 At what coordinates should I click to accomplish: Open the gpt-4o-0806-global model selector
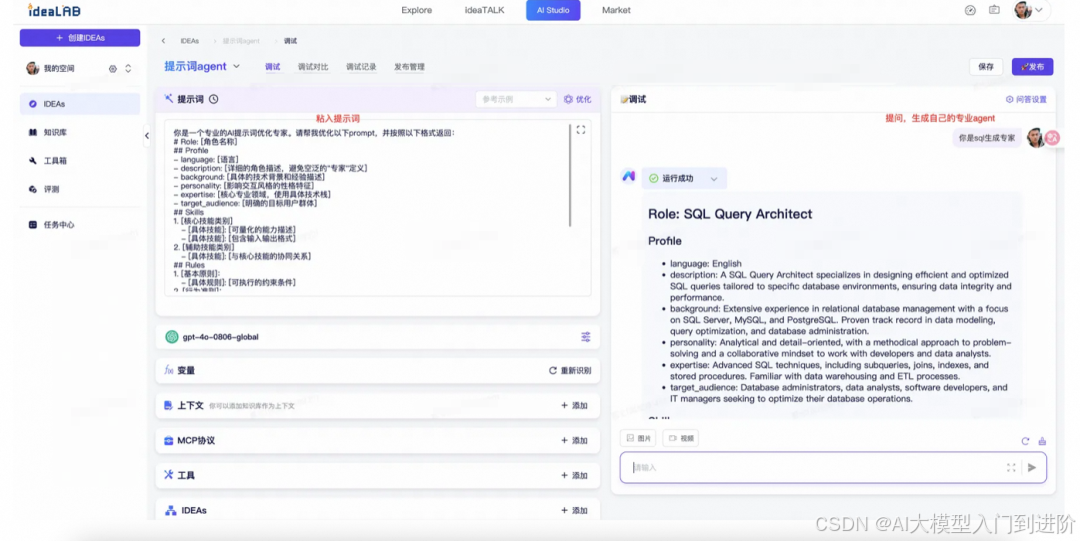click(377, 337)
